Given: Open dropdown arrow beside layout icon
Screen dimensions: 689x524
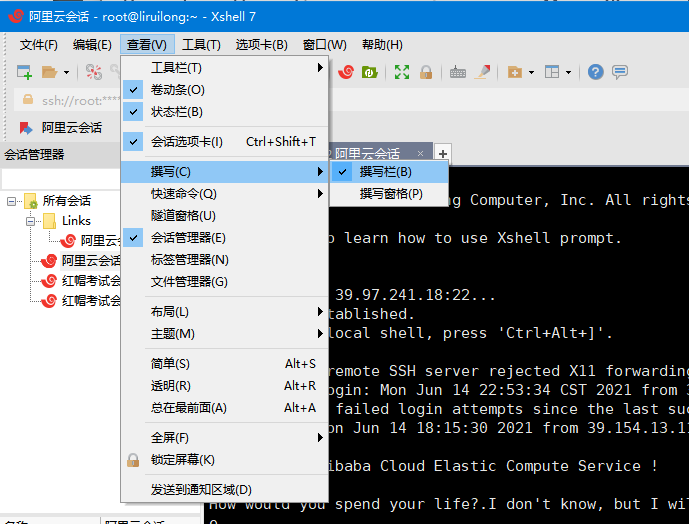Looking at the screenshot, I should 568,72.
